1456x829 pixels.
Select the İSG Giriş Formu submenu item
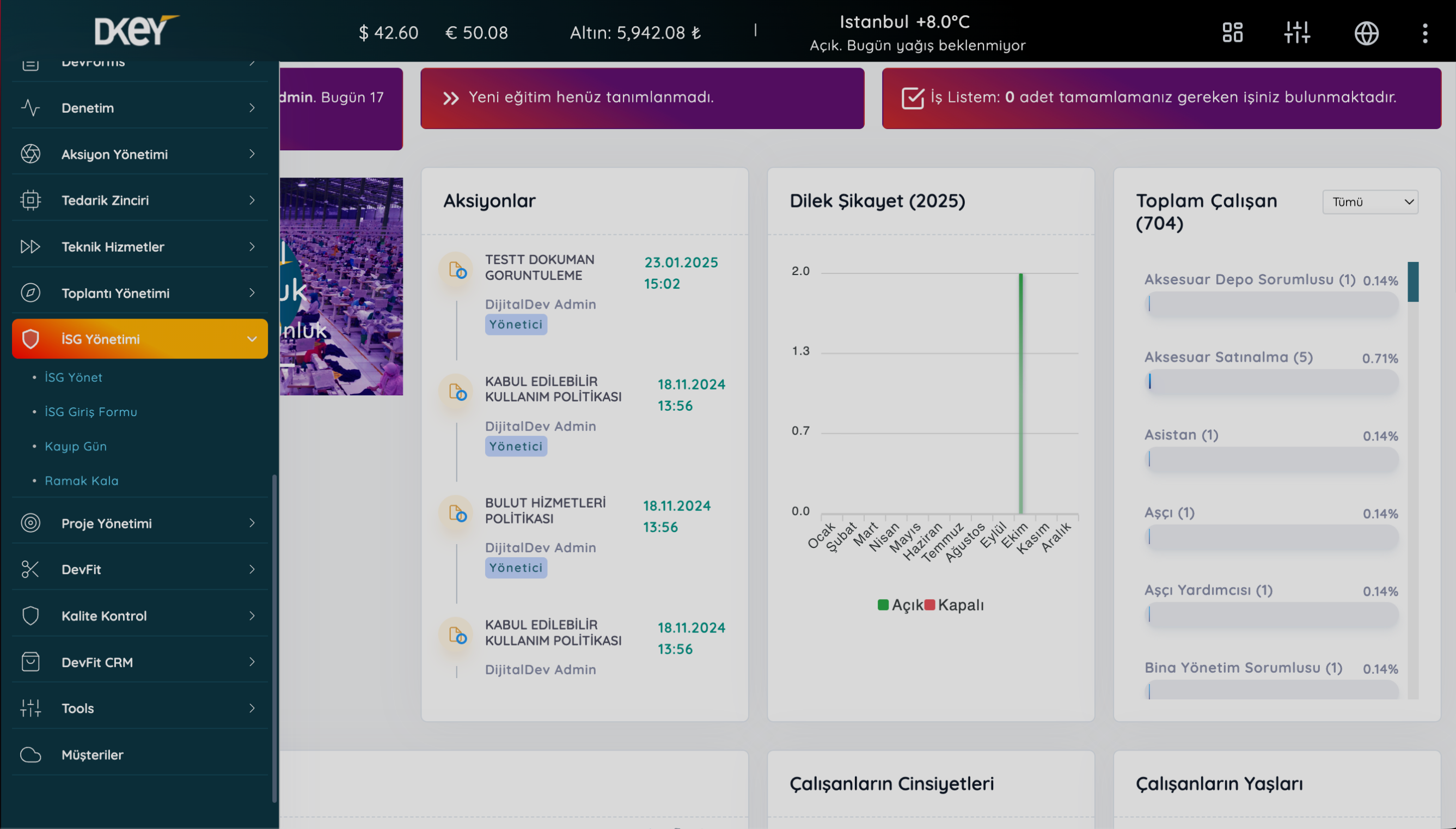(x=90, y=412)
